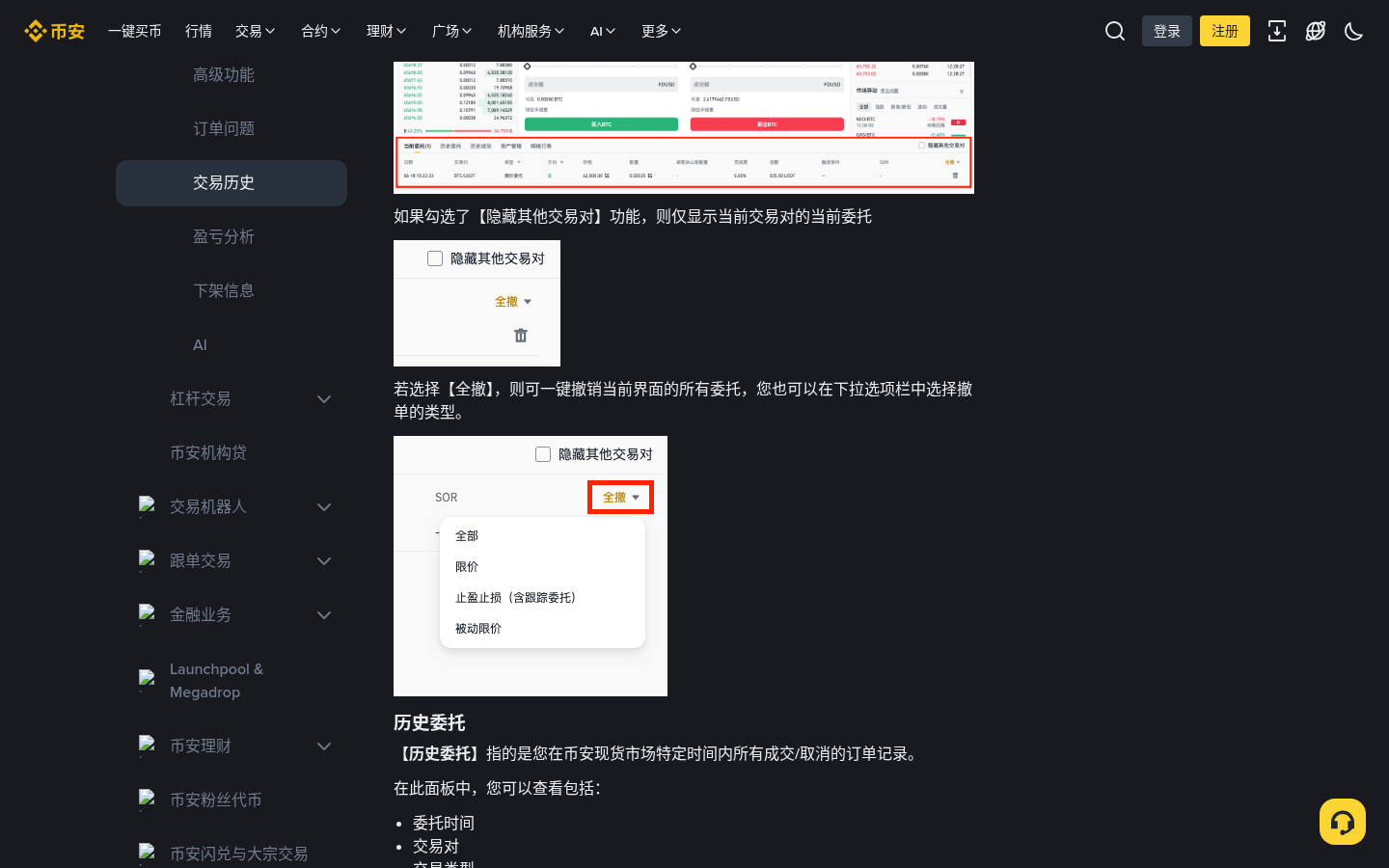1389x868 pixels.
Task: Toggle dark mode moon icon
Action: tap(1354, 31)
